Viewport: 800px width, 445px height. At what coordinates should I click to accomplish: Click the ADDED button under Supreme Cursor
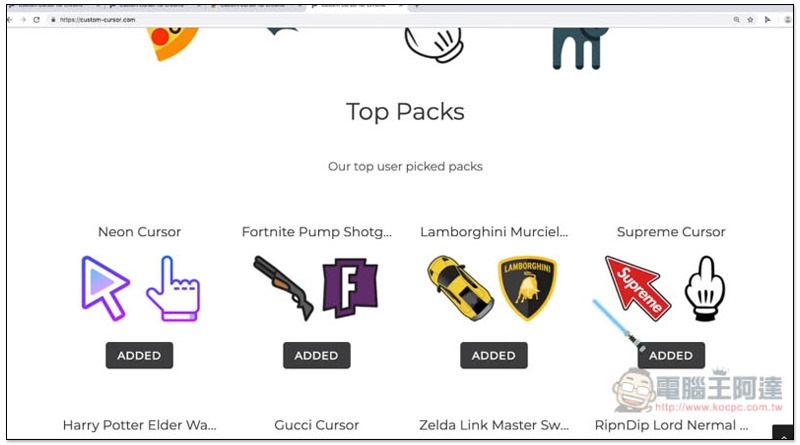671,355
